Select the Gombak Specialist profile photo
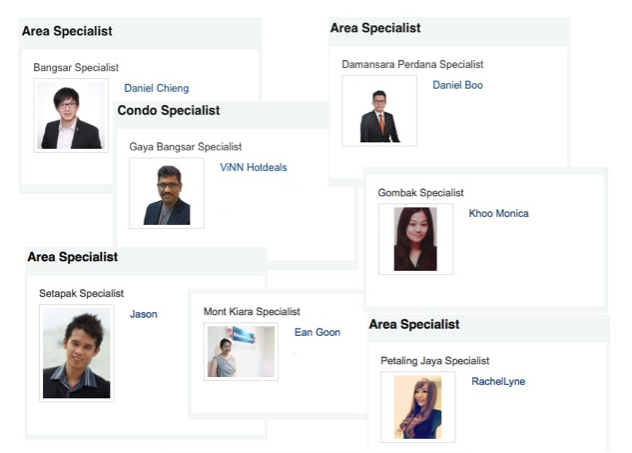Viewport: 632px width, 453px height. click(415, 239)
